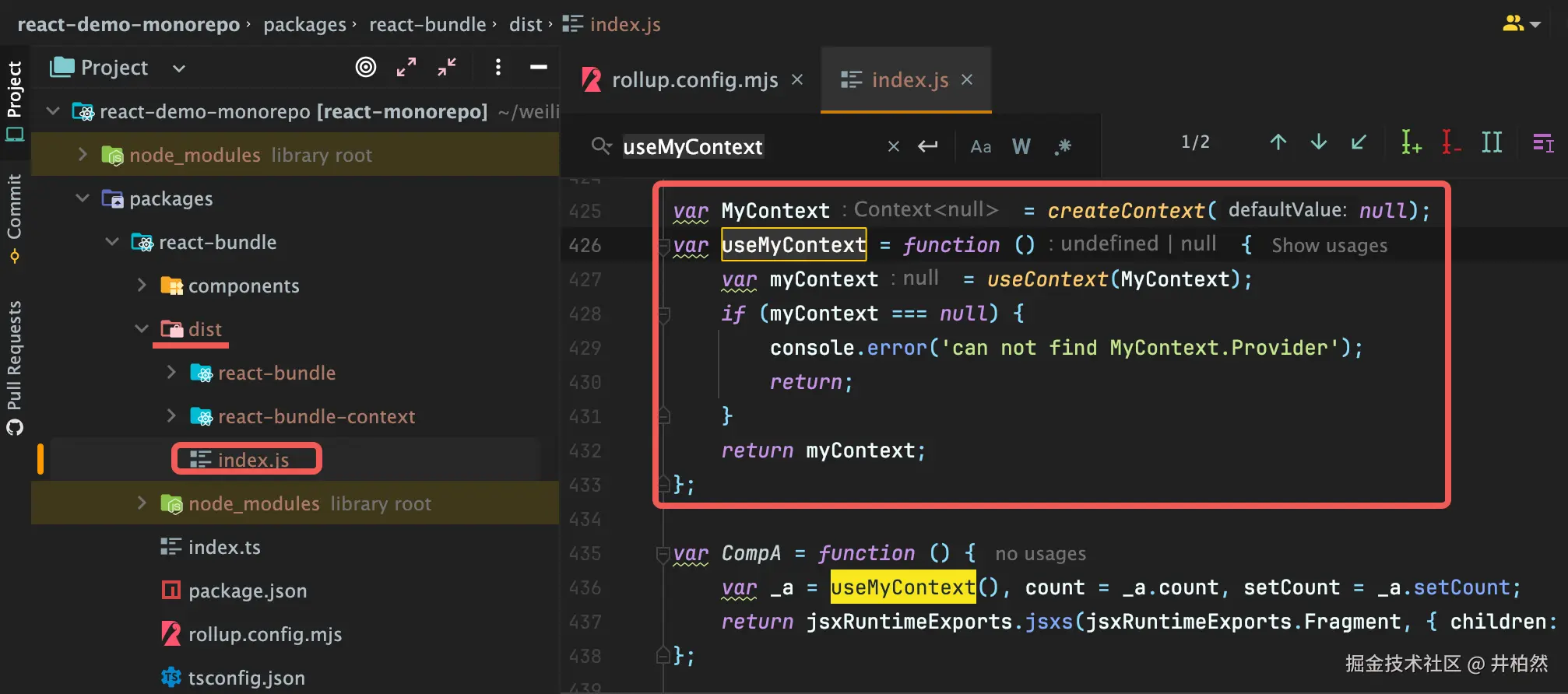Select the components folder row

(x=295, y=286)
